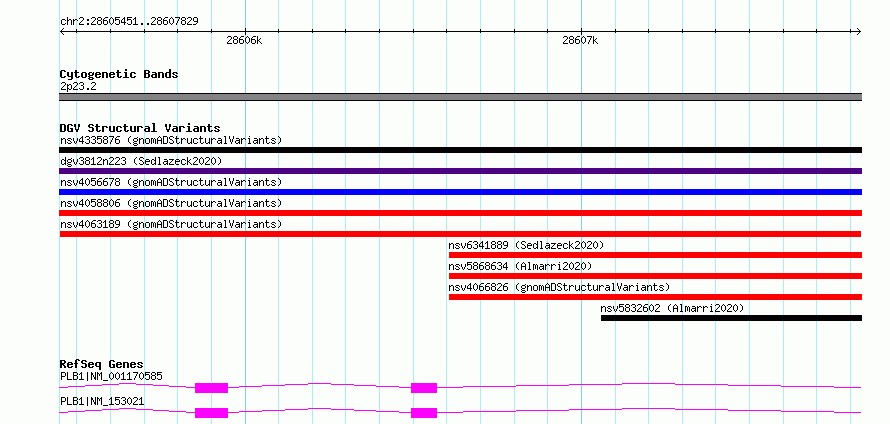Screen dimensions: 890x424
Task: Click first exon box of PLB1|NM_153021
Action: coord(211,413)
